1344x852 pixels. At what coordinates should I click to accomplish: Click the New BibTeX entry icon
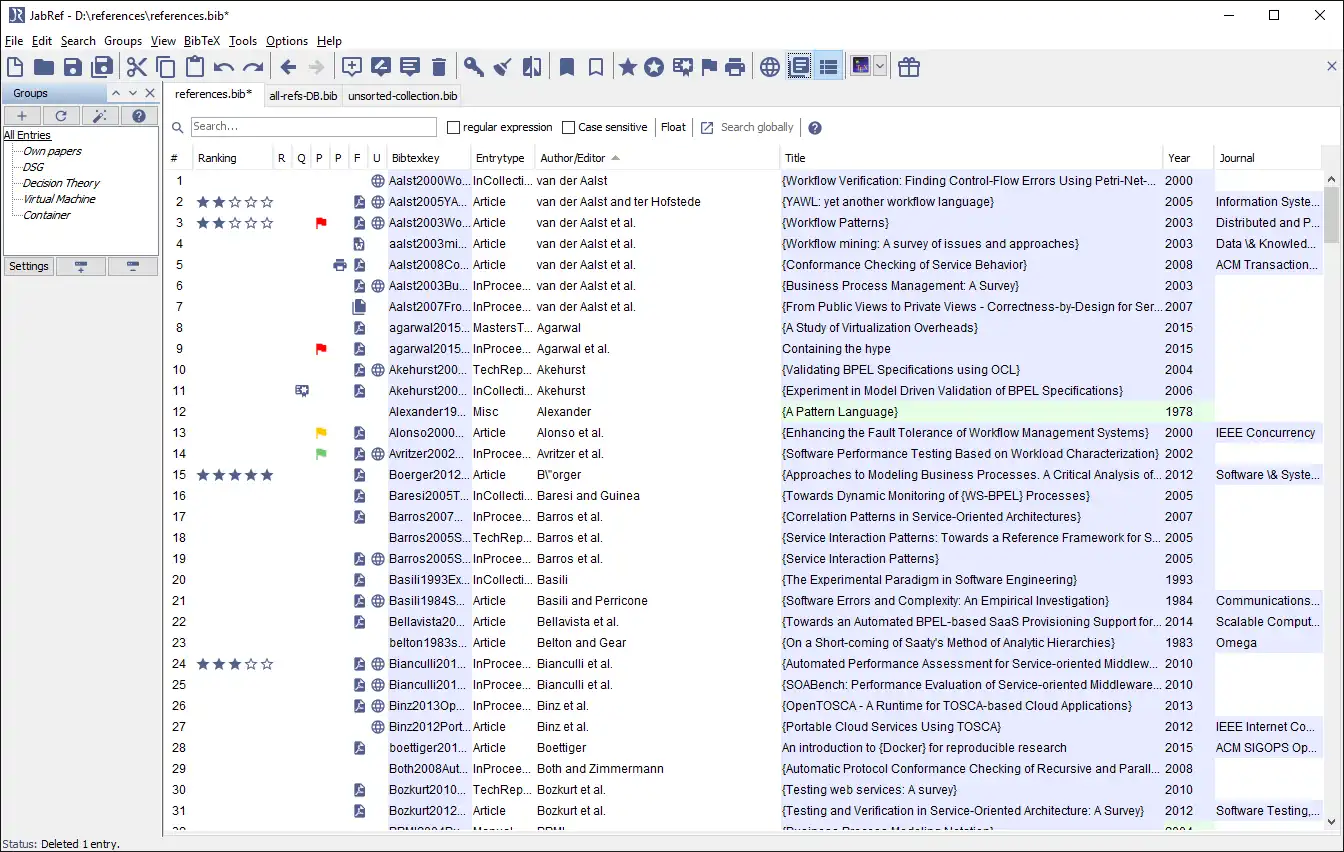[x=351, y=67]
